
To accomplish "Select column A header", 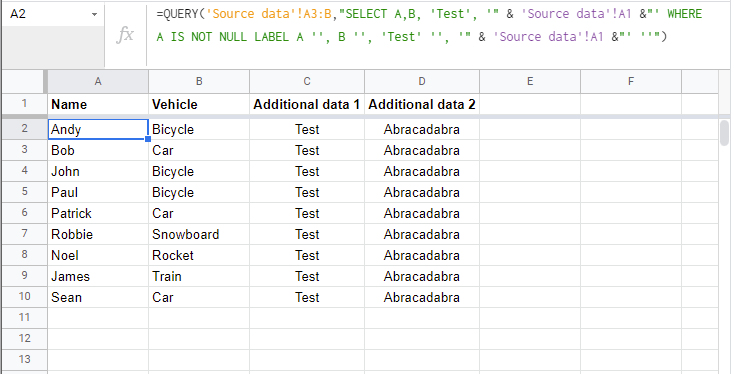I will pos(98,81).
